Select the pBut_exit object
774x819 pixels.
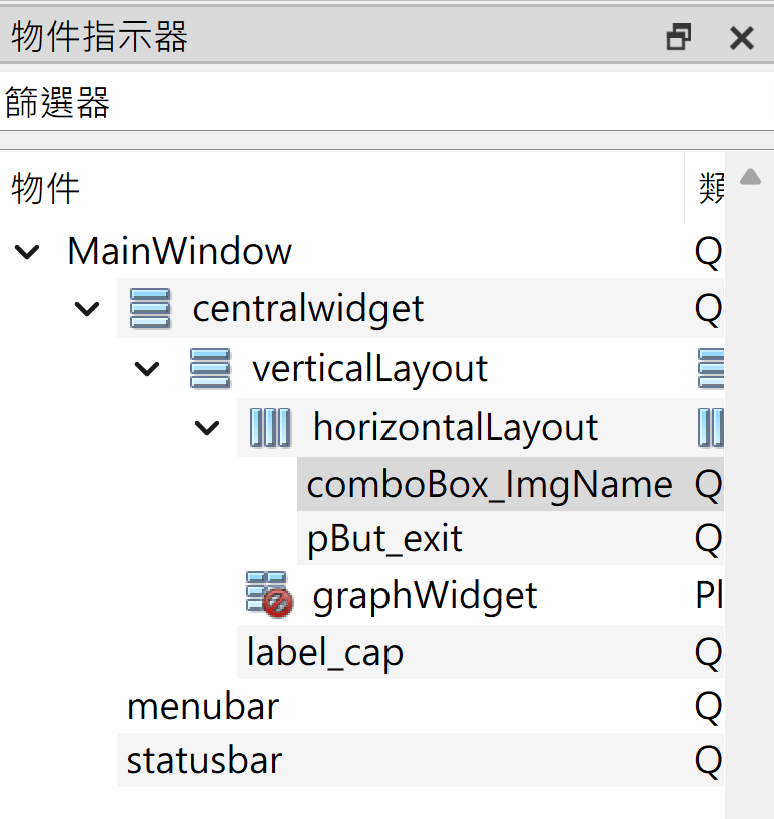tap(385, 540)
